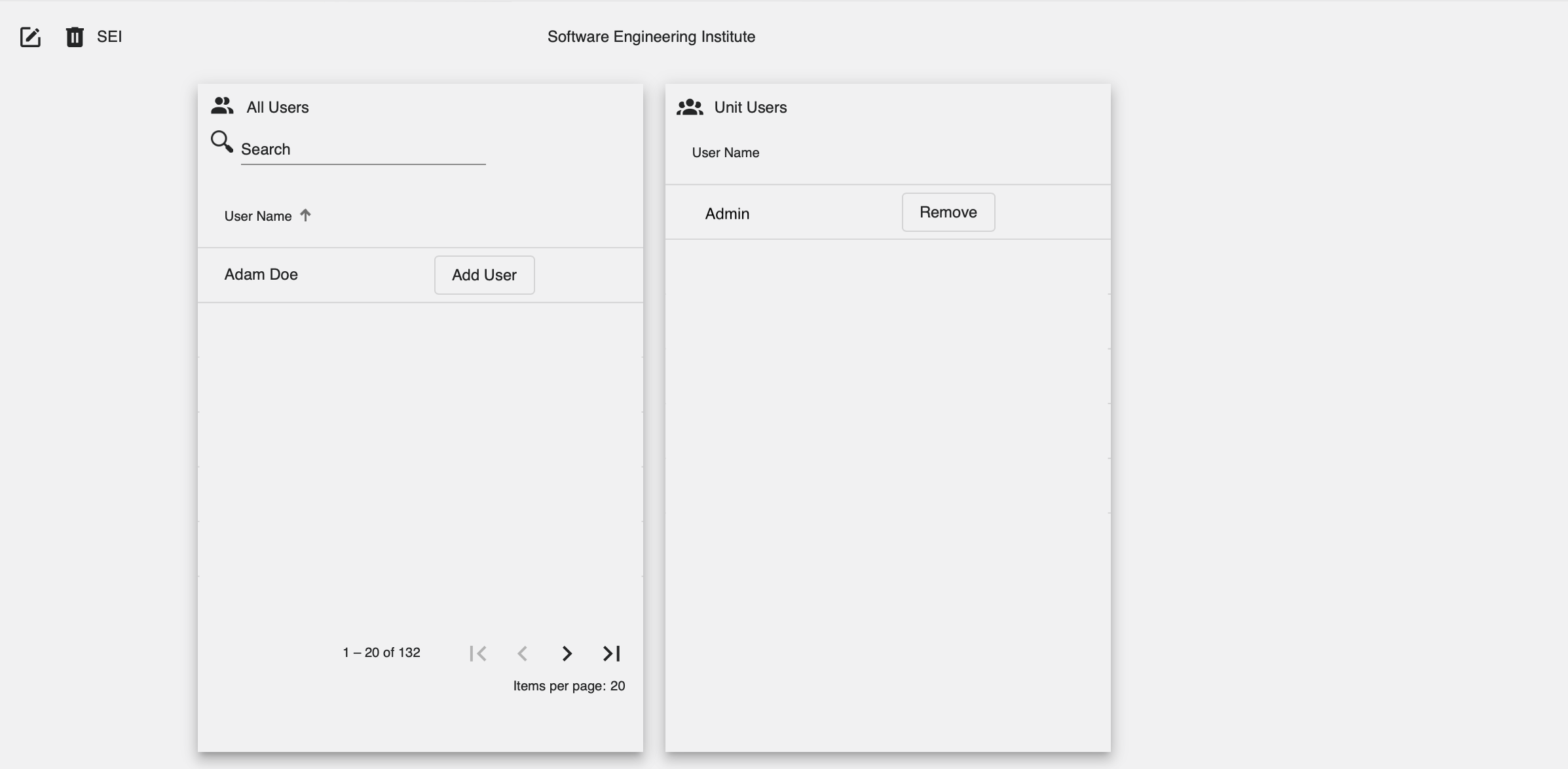Jump to the last page of users
1568x769 pixels.
click(610, 653)
